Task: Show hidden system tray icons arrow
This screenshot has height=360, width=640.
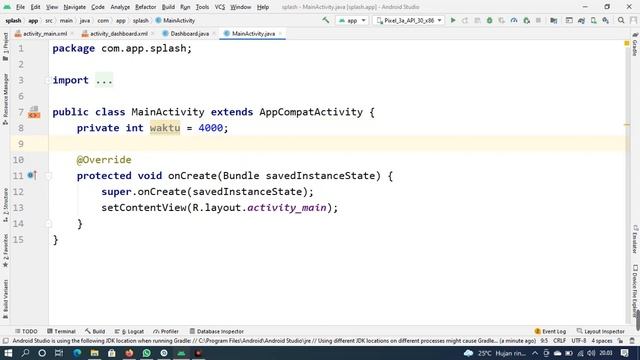Action: coord(535,353)
